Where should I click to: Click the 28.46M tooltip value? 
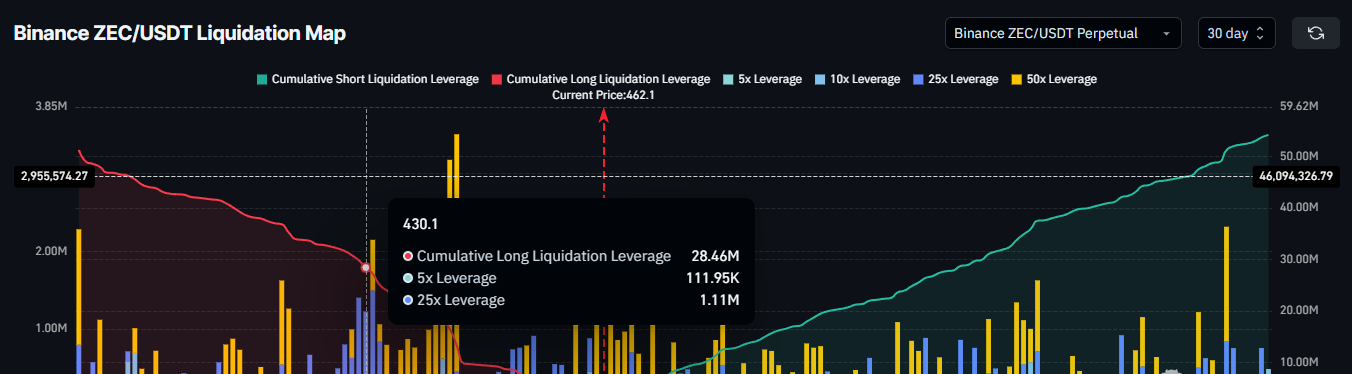[x=715, y=256]
